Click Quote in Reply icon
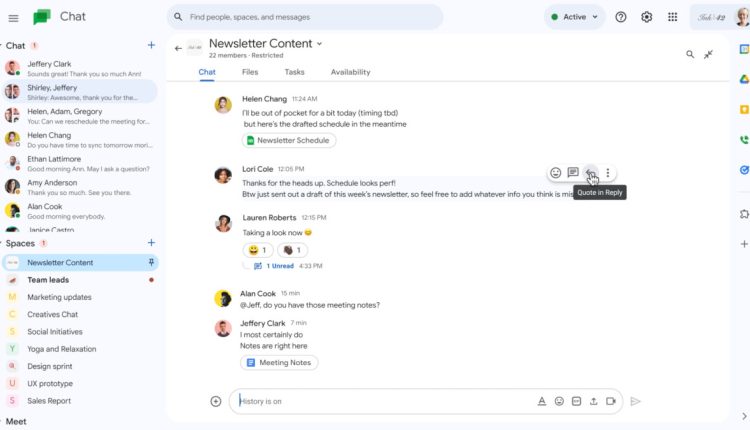Screen dimensions: 750x430 click(590, 173)
